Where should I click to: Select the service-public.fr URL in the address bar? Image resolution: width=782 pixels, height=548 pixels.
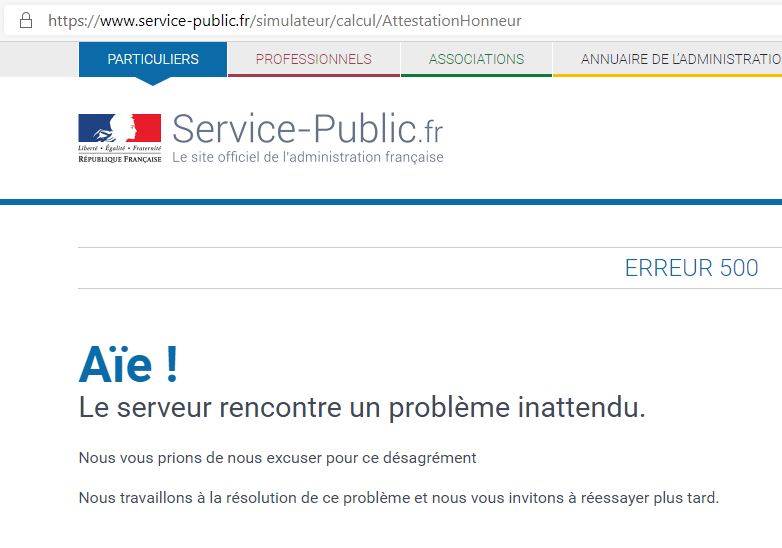(x=285, y=20)
